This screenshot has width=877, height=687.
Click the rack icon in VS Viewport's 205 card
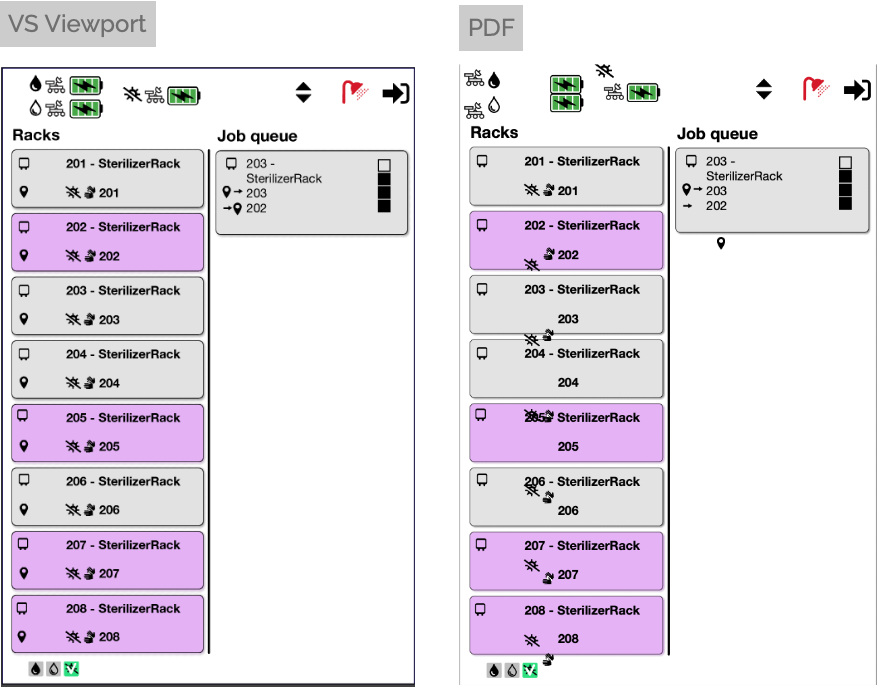(x=25, y=417)
